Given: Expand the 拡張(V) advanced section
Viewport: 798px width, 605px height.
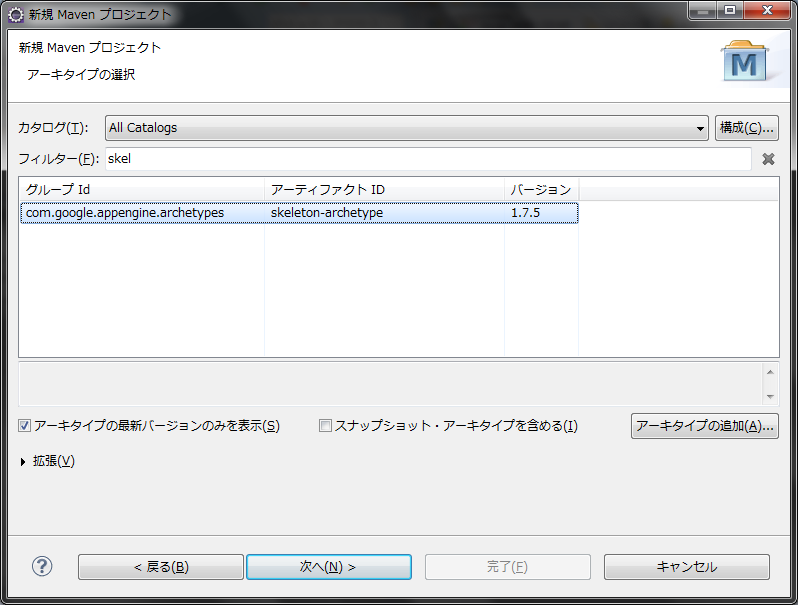Looking at the screenshot, I should [23, 462].
